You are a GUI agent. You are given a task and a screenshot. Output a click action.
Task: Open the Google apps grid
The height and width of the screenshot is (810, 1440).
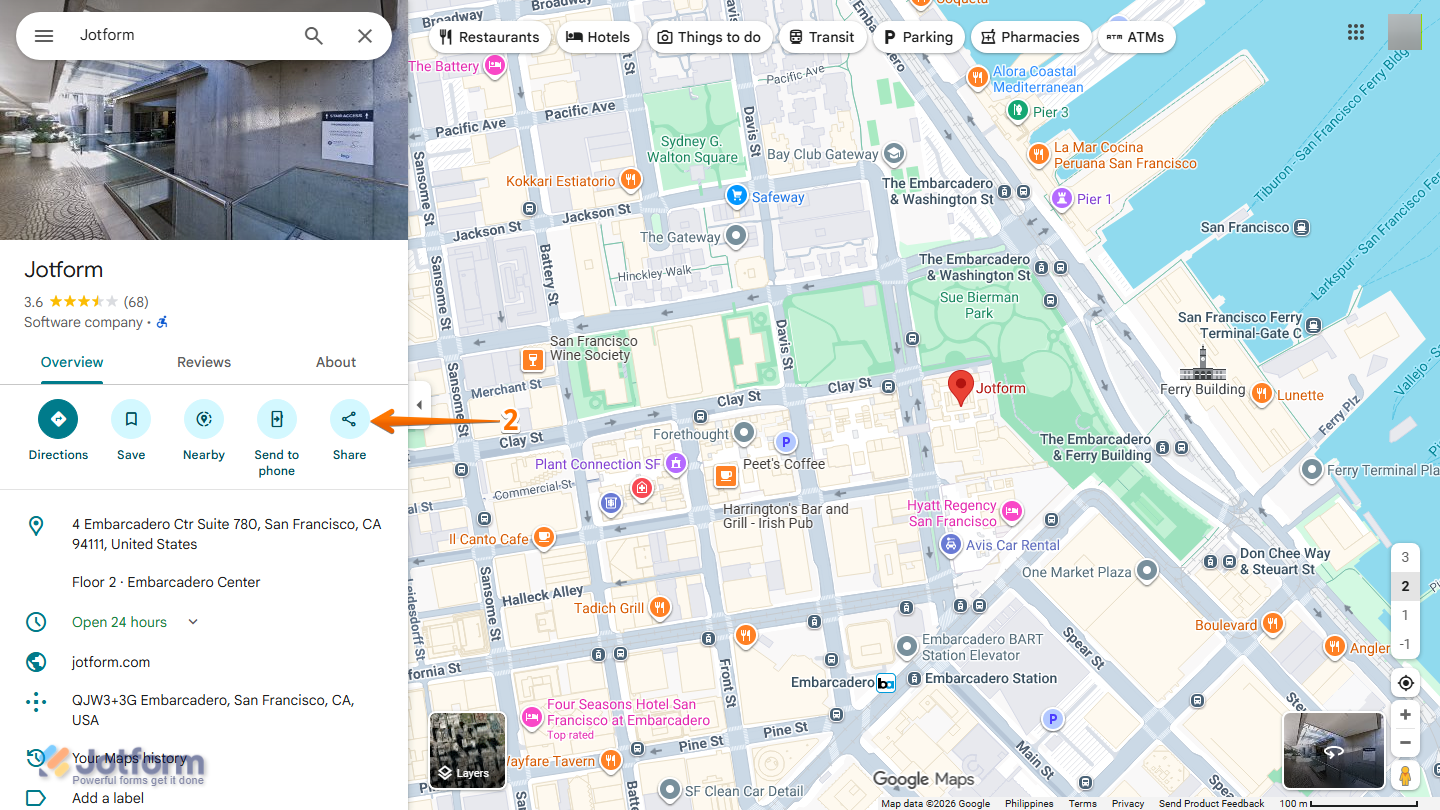pyautogui.click(x=1355, y=32)
